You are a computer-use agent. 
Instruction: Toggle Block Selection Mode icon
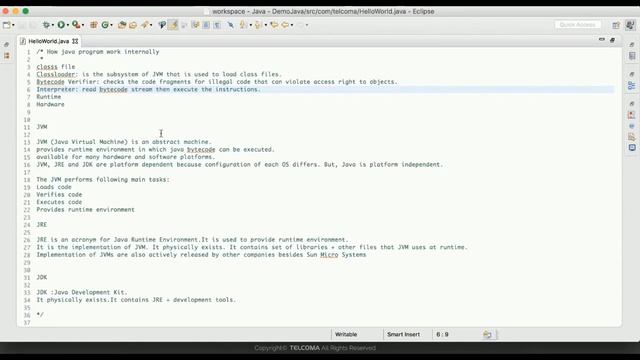tap(206, 25)
